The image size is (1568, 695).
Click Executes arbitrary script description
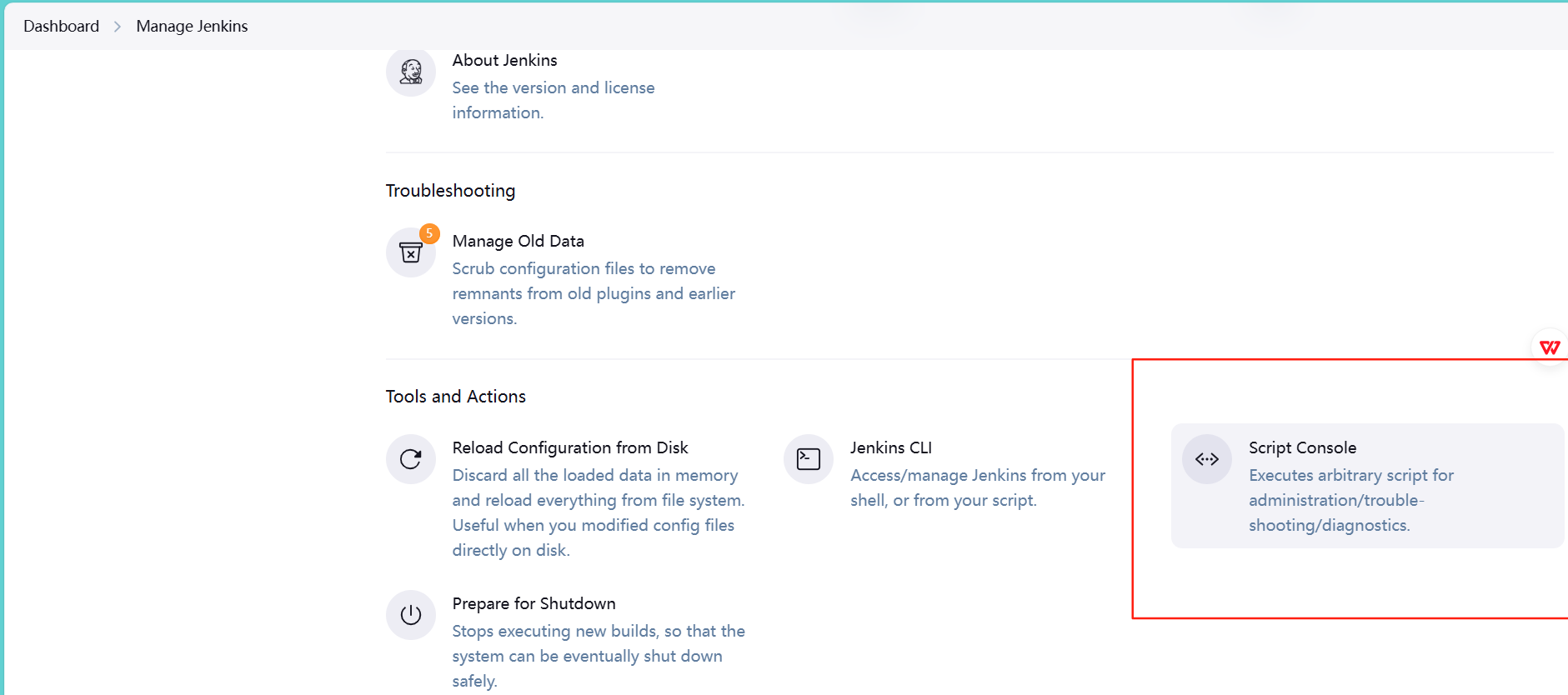tap(1351, 500)
